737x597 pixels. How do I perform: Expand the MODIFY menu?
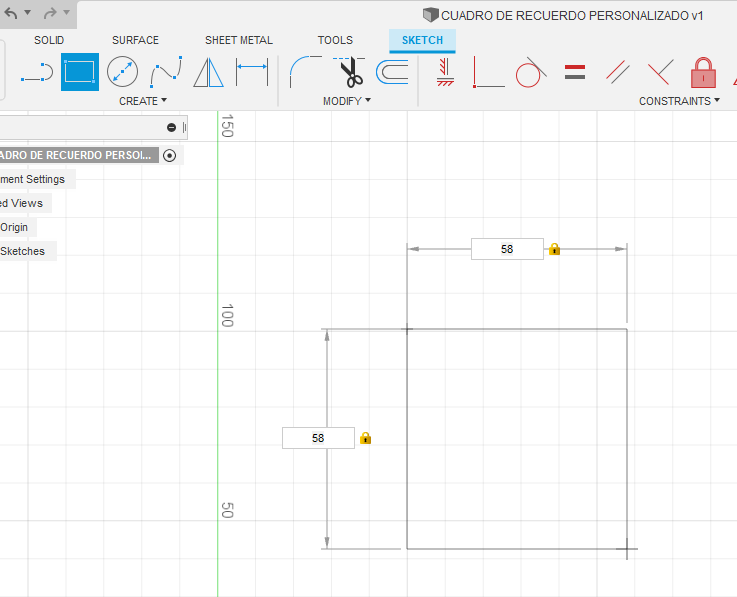(347, 101)
